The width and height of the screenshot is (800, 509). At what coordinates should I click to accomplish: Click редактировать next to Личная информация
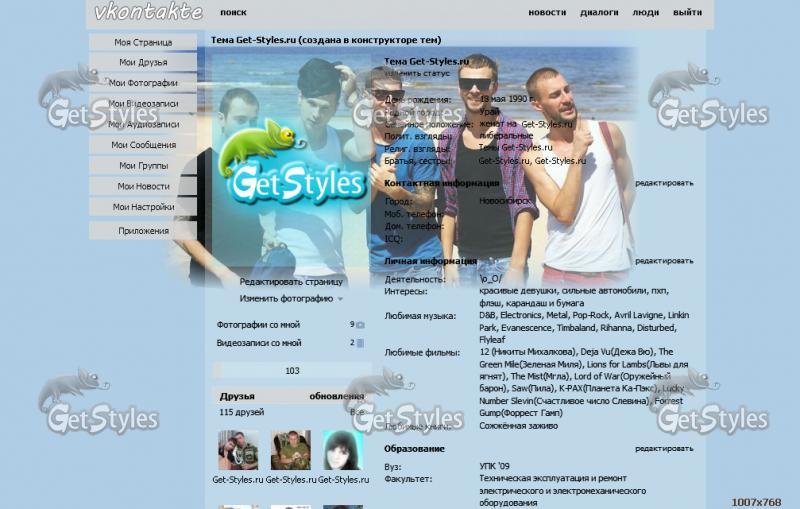click(x=664, y=261)
